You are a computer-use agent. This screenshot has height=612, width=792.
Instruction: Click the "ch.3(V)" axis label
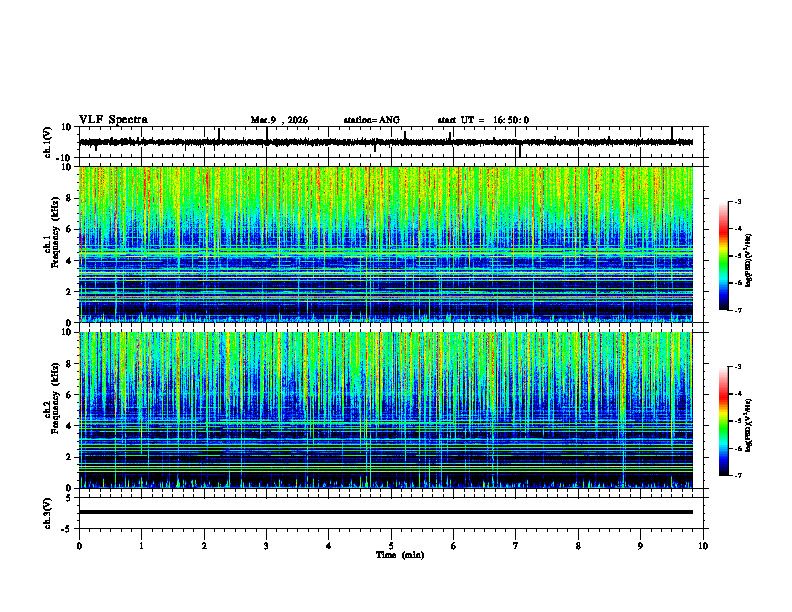click(x=48, y=514)
